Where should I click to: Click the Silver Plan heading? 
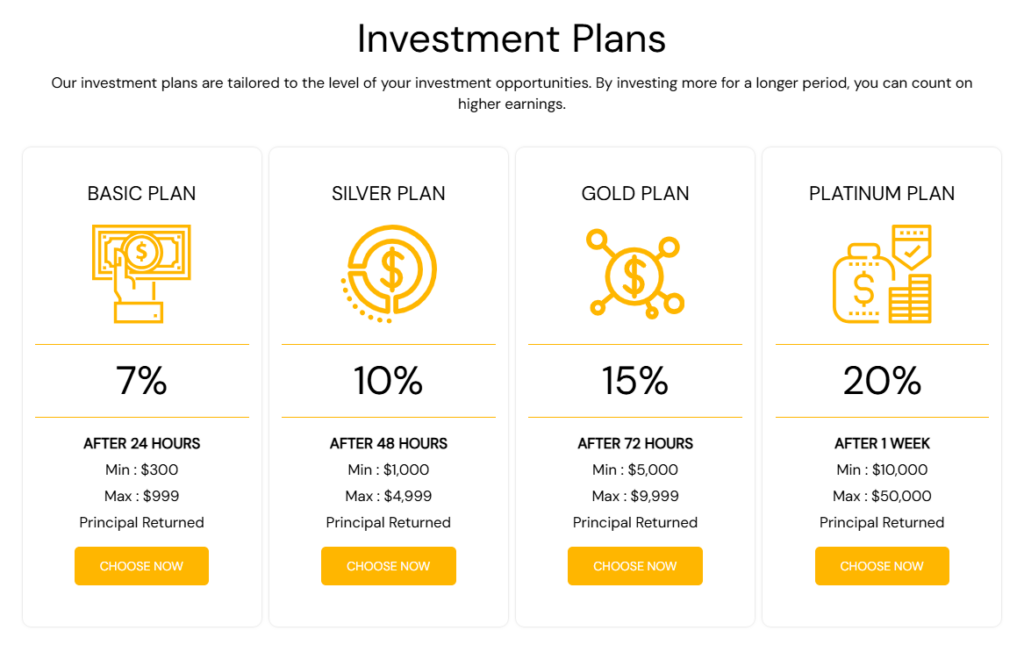[388, 193]
